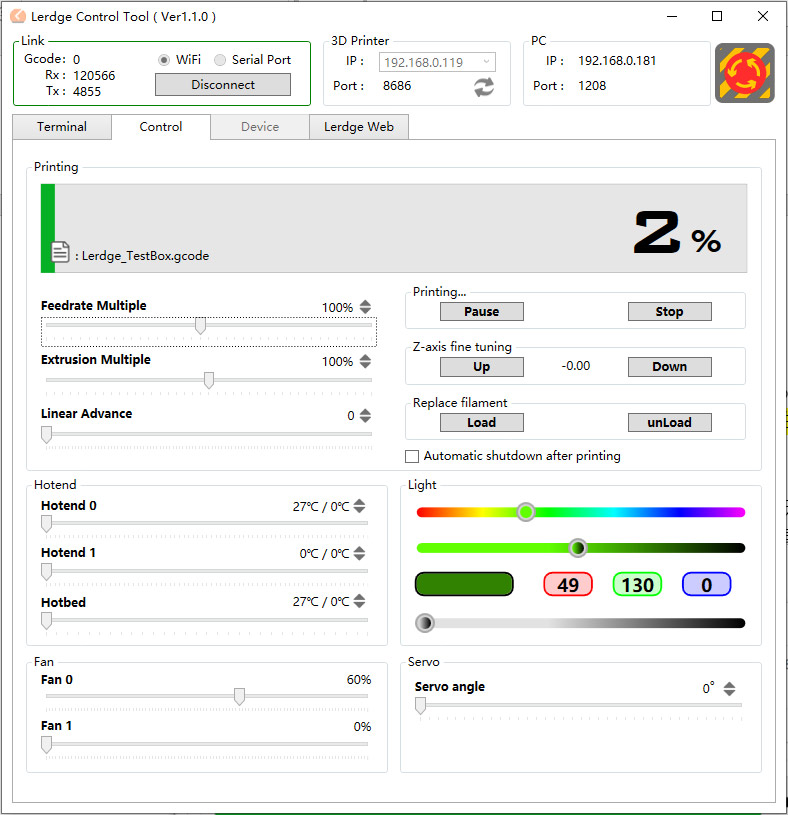Click the Disconnect button
The height and width of the screenshot is (815, 788).
(x=223, y=85)
